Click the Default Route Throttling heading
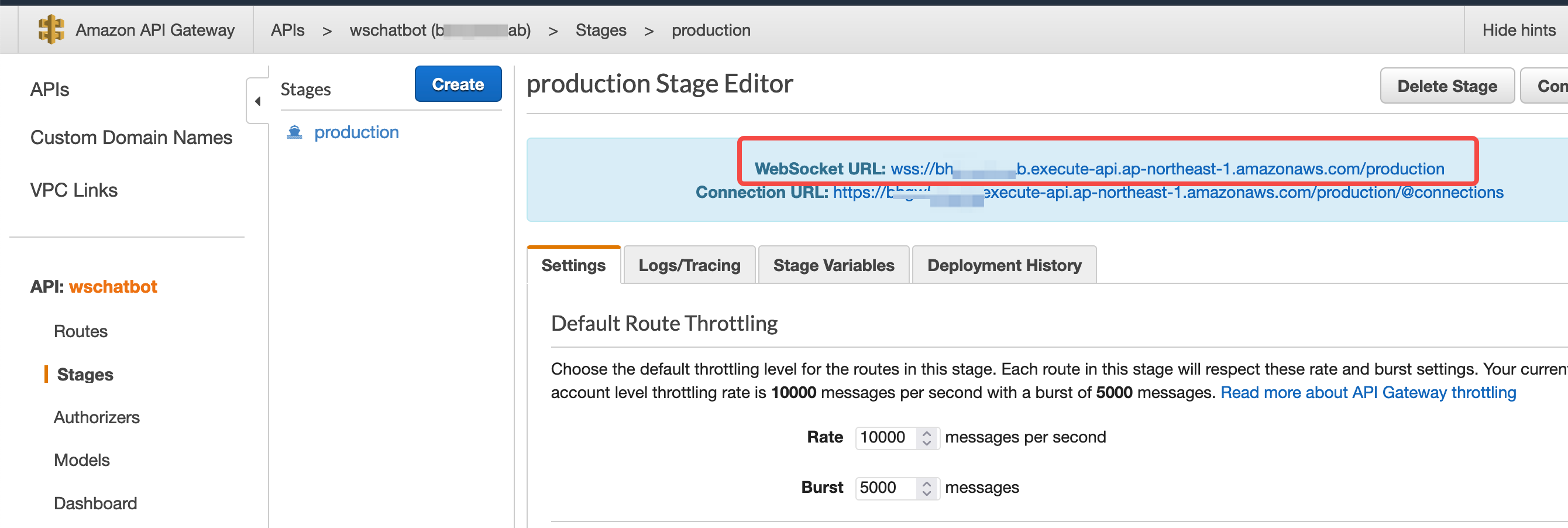The width and height of the screenshot is (1568, 528). point(664,323)
